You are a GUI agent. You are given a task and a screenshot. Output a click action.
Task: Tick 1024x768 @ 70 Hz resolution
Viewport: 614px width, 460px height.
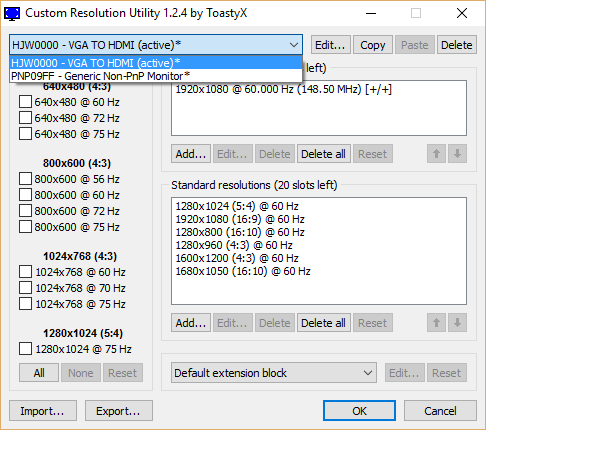click(26, 288)
